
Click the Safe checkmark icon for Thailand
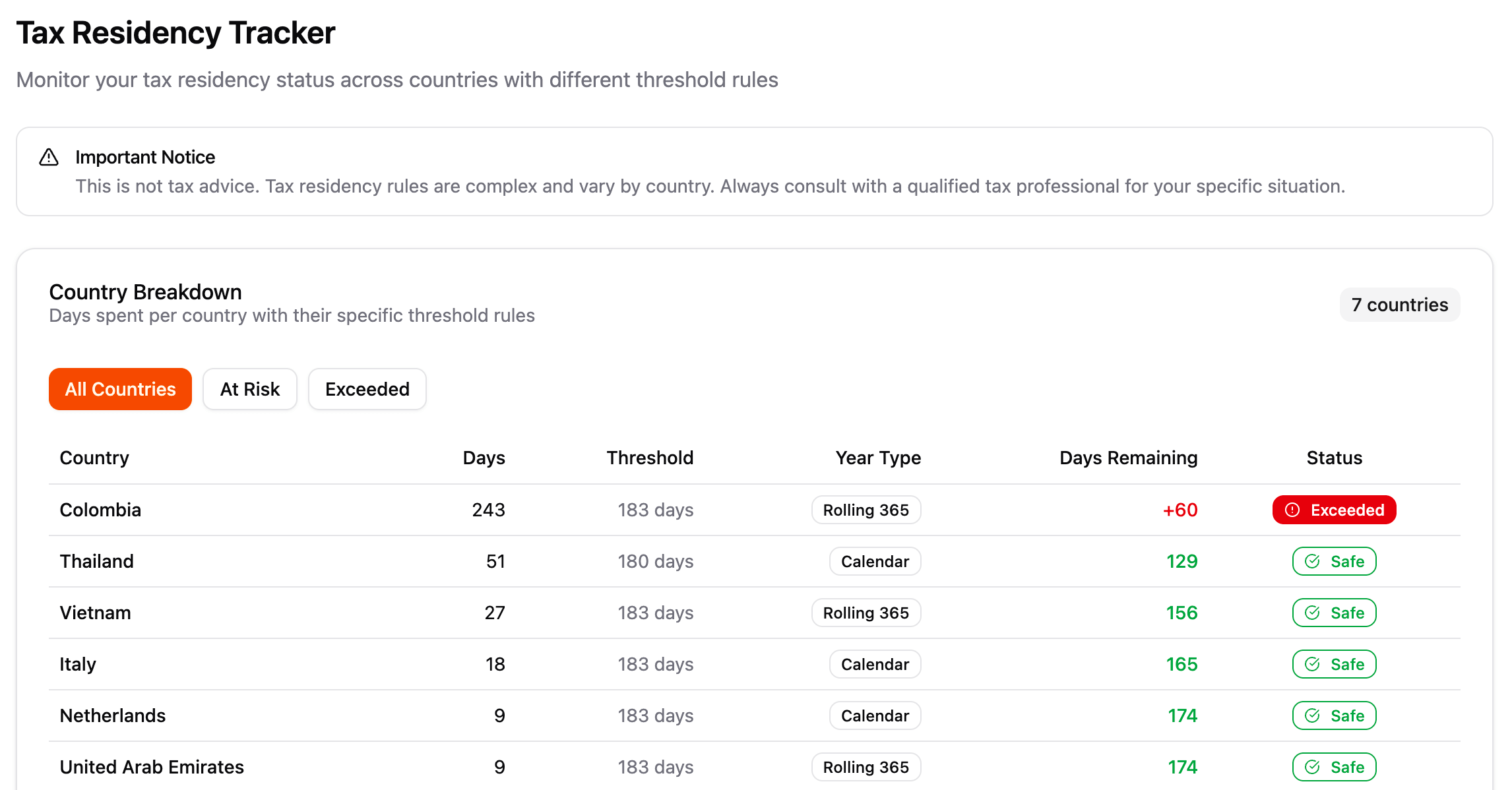pyautogui.click(x=1311, y=561)
